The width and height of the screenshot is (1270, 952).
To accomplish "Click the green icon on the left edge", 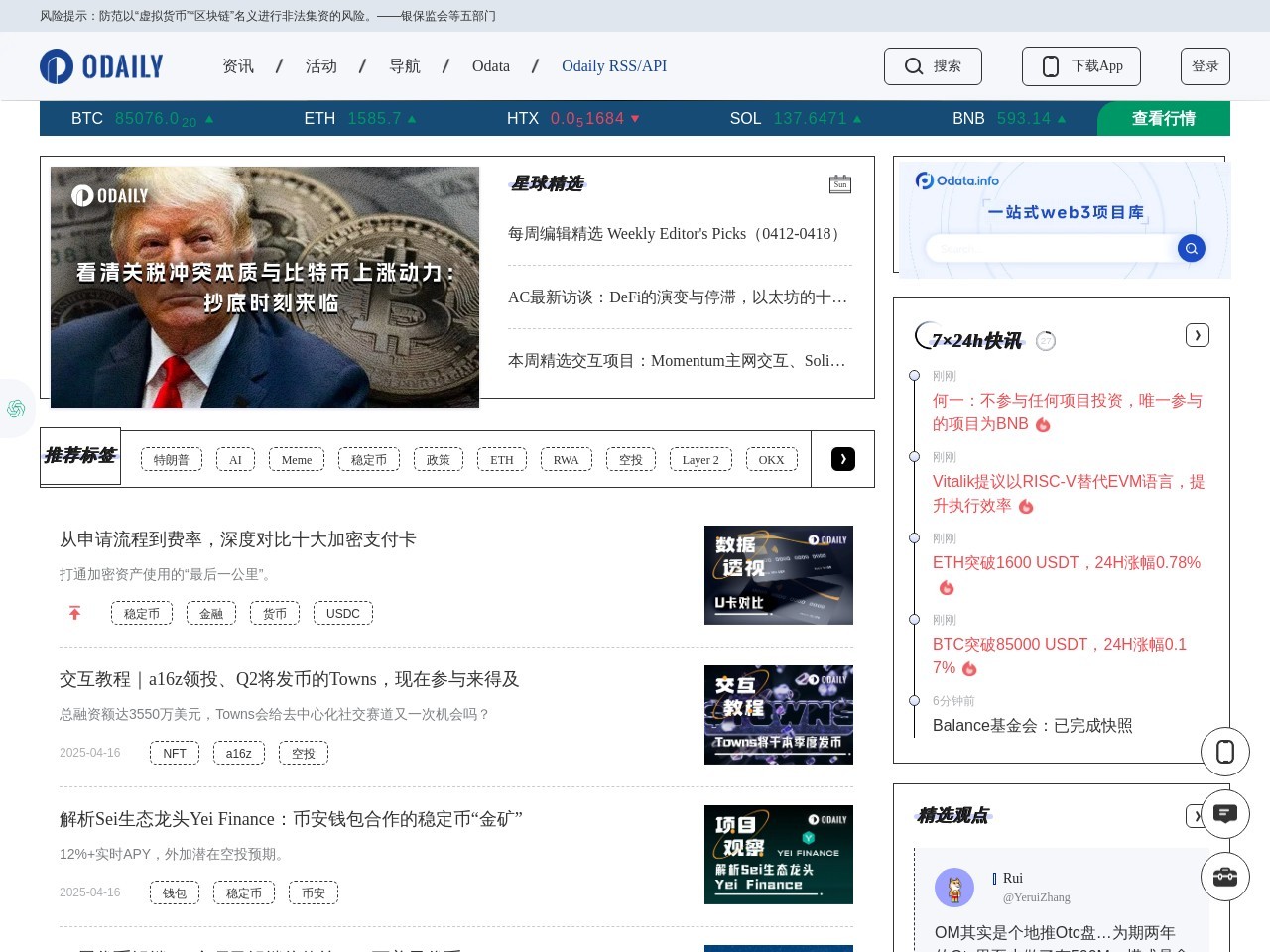I will click(15, 408).
